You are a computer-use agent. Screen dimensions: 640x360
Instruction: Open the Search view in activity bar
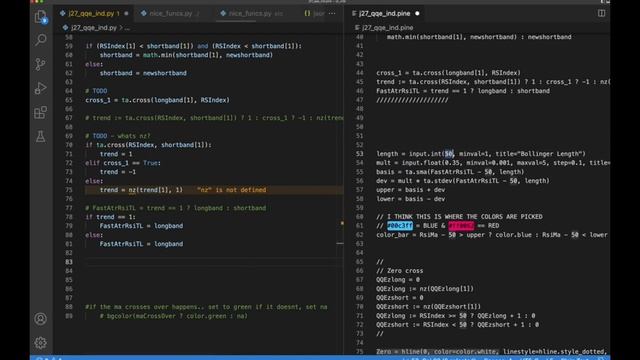pyautogui.click(x=40, y=40)
